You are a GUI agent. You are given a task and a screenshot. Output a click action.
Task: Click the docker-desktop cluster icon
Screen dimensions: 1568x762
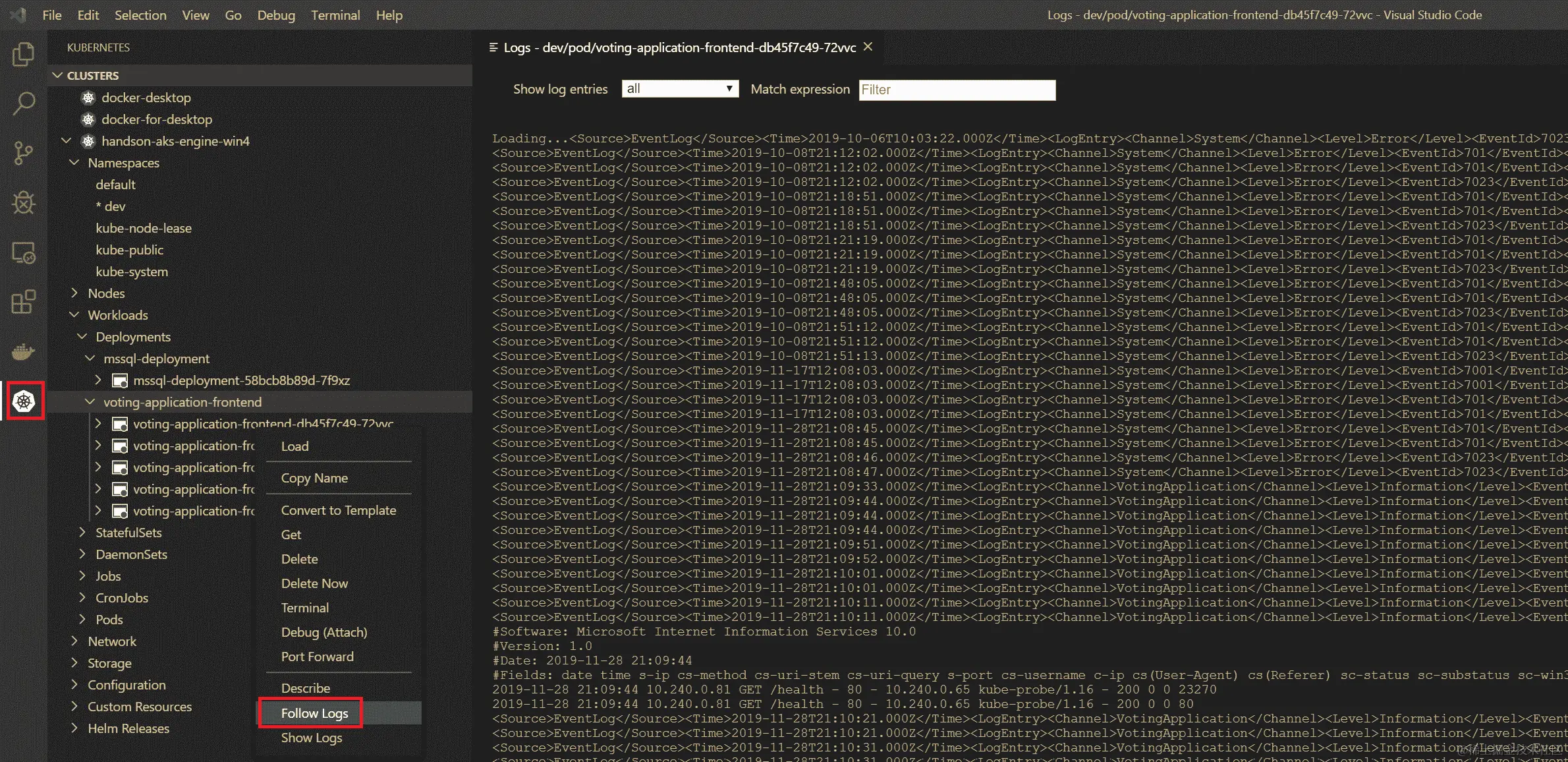(88, 98)
